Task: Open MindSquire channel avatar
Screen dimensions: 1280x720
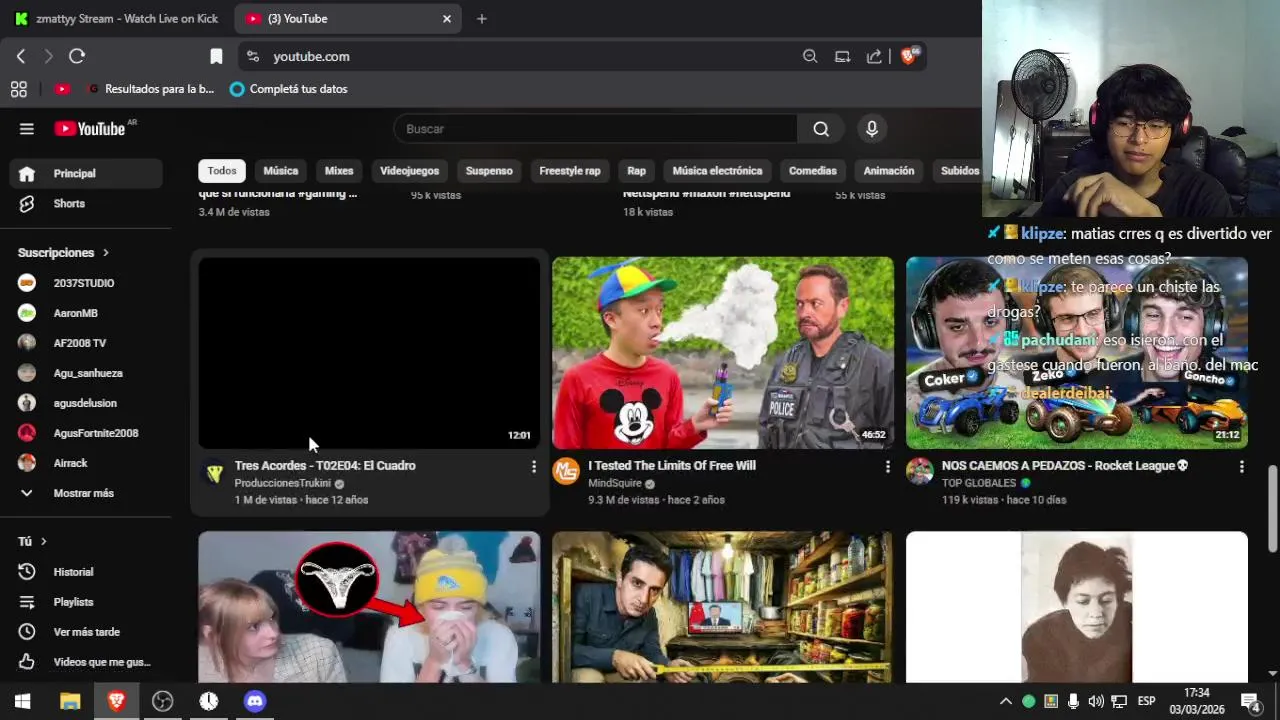Action: 566,472
